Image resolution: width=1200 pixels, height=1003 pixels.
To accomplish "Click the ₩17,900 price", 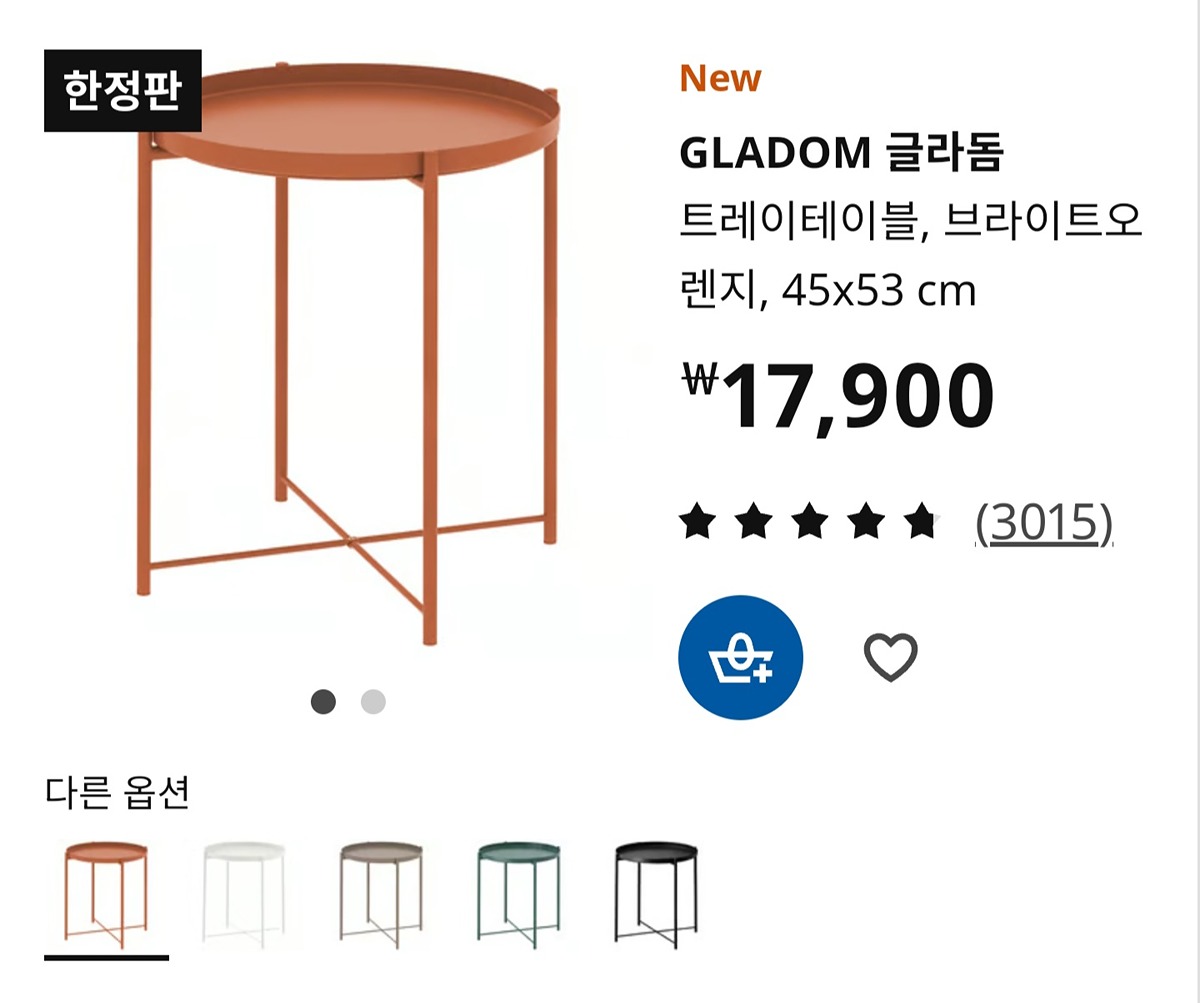I will (x=838, y=397).
